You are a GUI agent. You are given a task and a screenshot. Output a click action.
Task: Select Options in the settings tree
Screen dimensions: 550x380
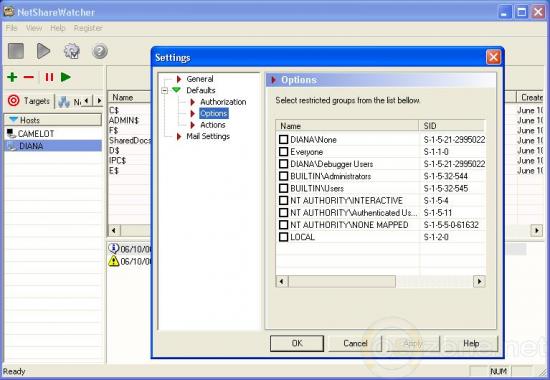[214, 113]
